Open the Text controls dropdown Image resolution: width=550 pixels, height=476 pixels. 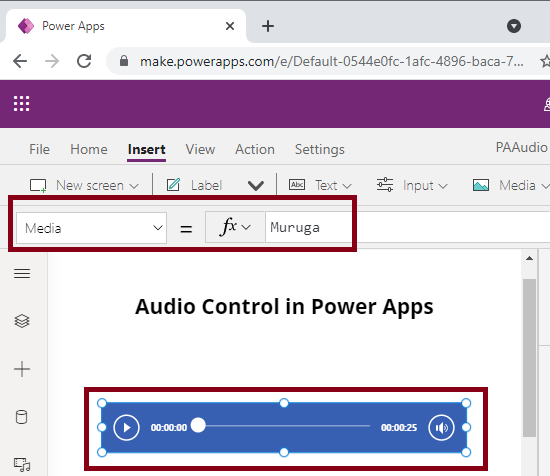[320, 185]
